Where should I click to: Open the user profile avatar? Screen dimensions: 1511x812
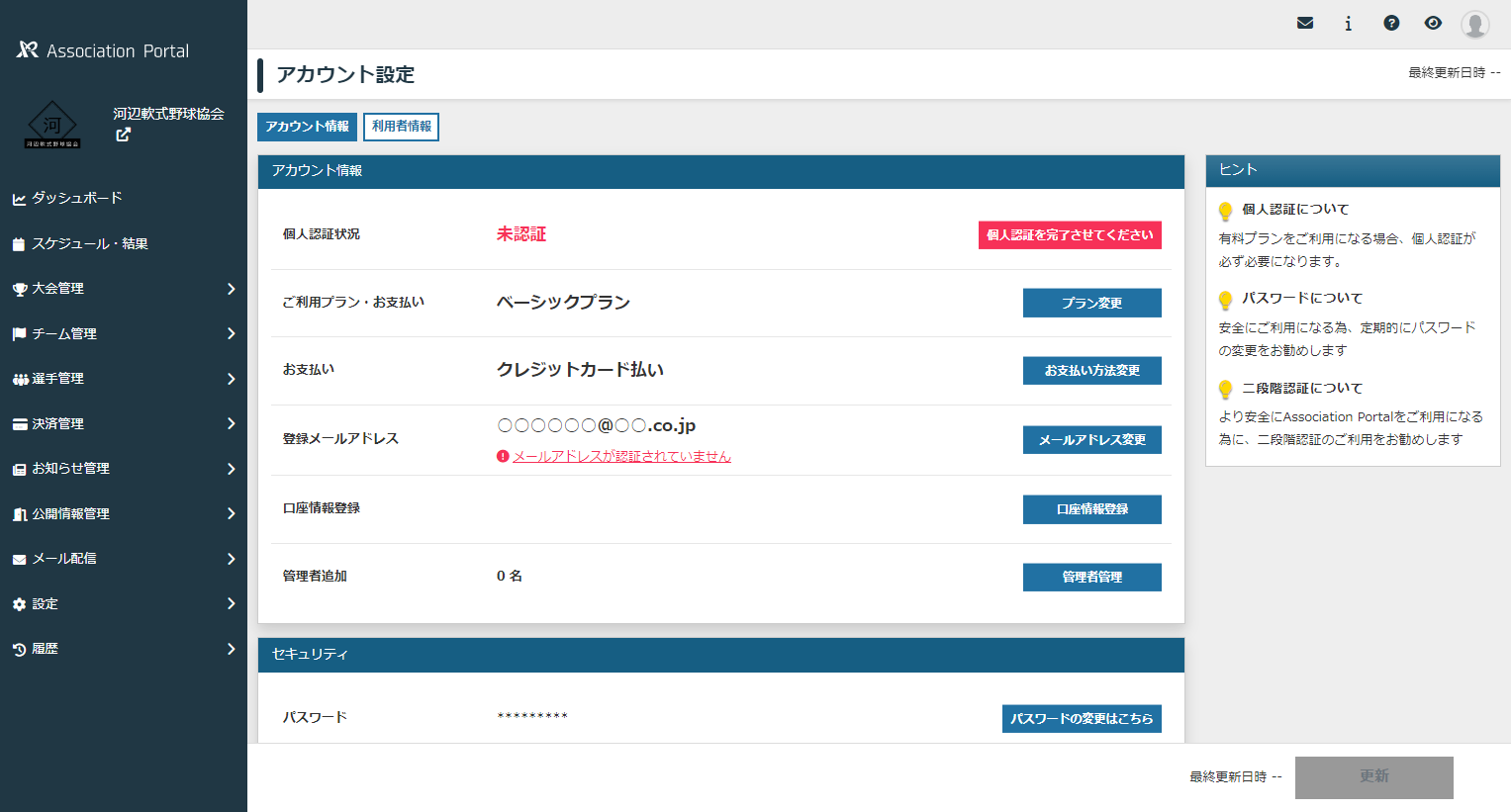(x=1474, y=24)
